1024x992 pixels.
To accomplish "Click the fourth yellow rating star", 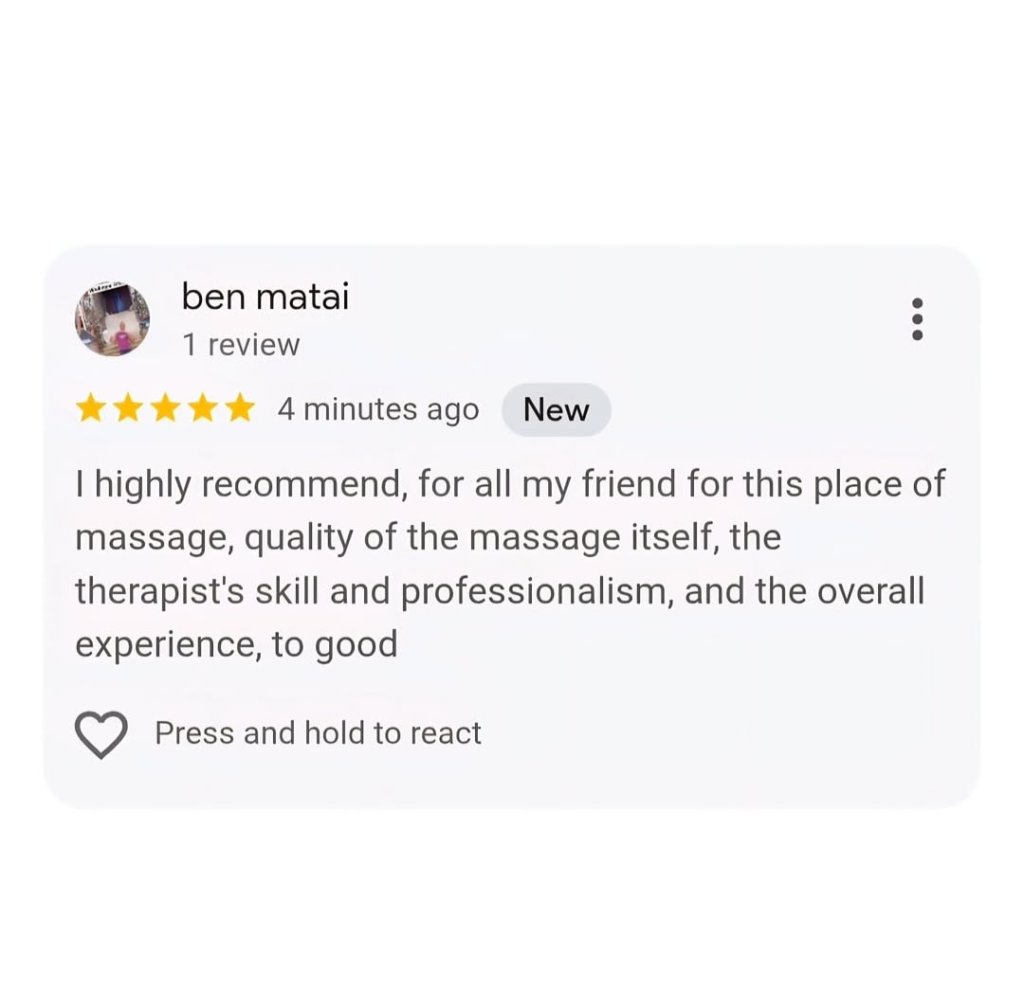I will pos(203,409).
